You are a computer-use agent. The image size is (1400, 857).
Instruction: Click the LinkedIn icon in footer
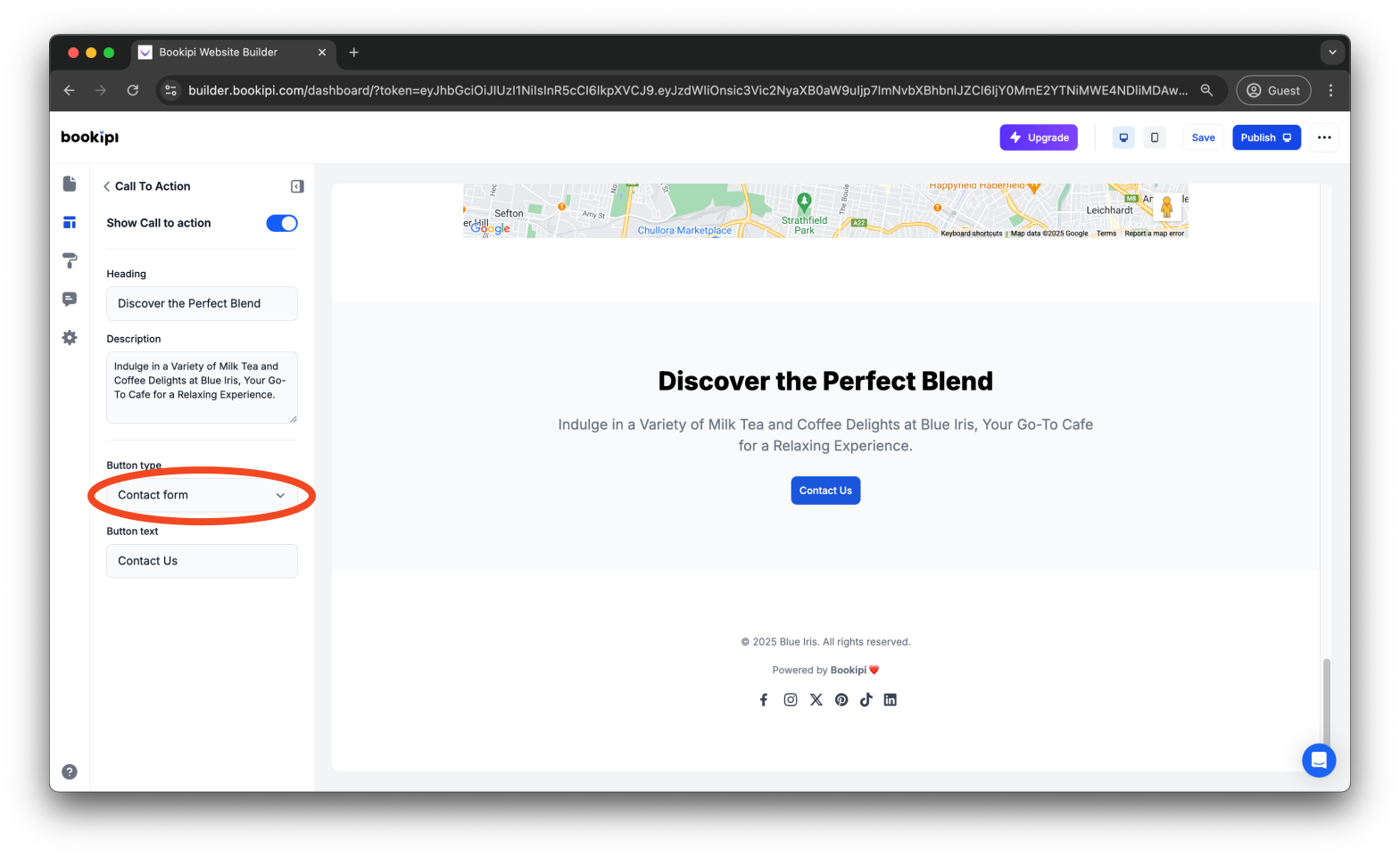click(x=891, y=700)
